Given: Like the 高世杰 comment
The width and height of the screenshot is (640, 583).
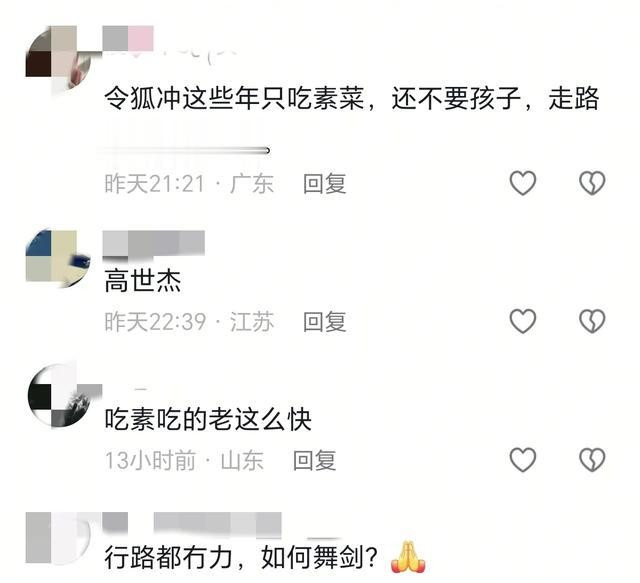Looking at the screenshot, I should point(522,321).
